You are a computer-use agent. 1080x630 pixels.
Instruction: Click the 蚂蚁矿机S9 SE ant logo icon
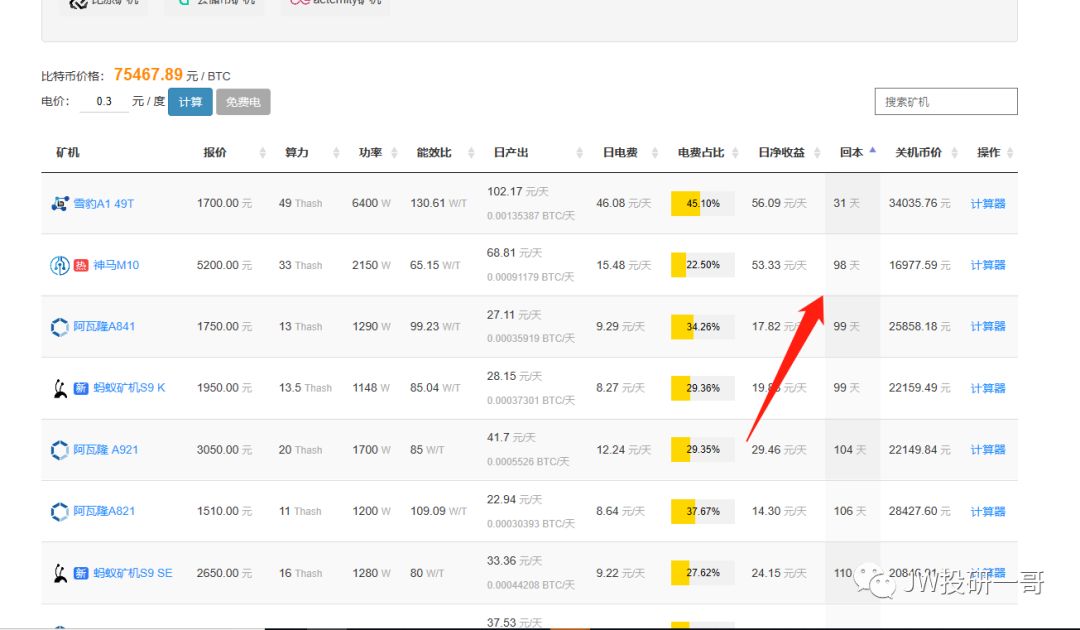[x=60, y=573]
